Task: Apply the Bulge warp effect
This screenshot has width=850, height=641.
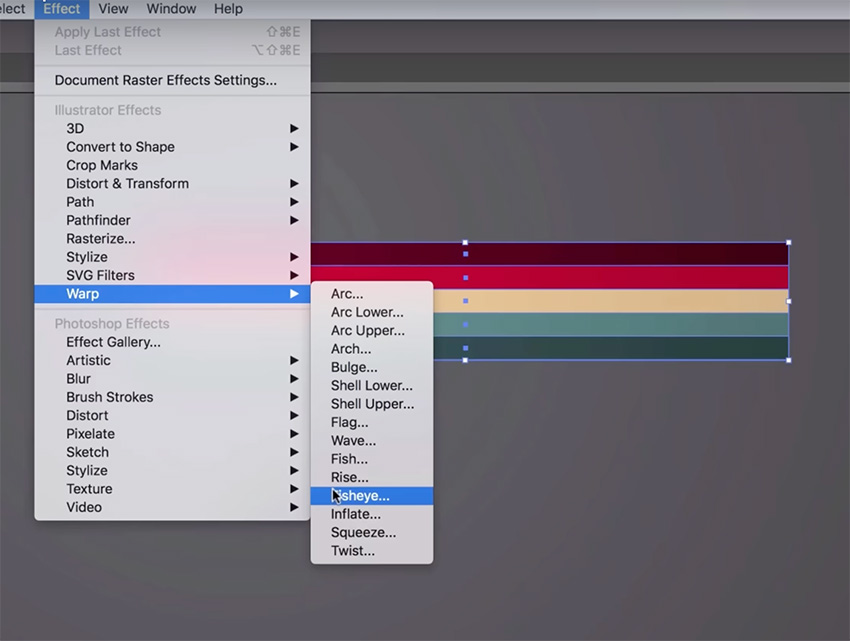Action: [x=354, y=367]
